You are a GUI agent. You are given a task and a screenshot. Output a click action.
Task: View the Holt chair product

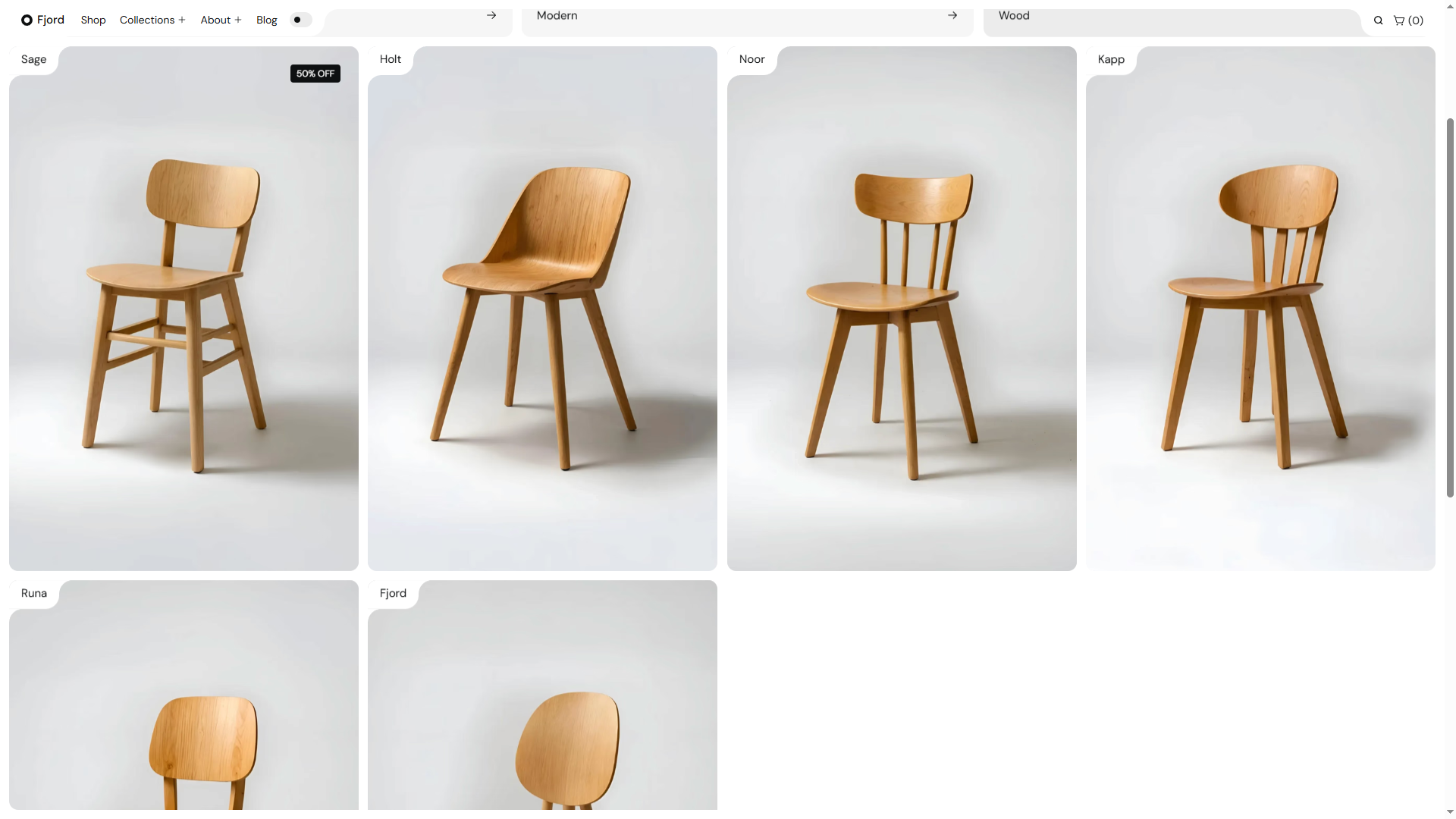(x=542, y=309)
